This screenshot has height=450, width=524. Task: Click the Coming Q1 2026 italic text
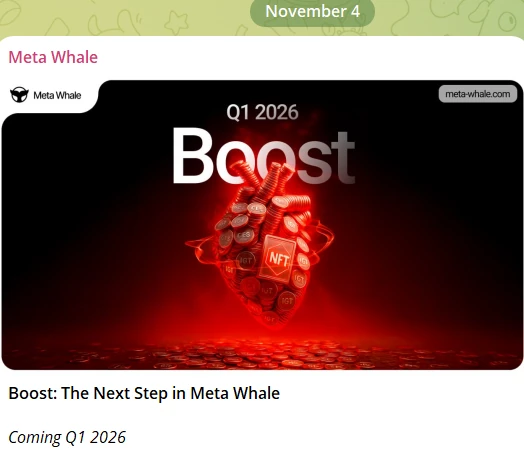coord(67,437)
